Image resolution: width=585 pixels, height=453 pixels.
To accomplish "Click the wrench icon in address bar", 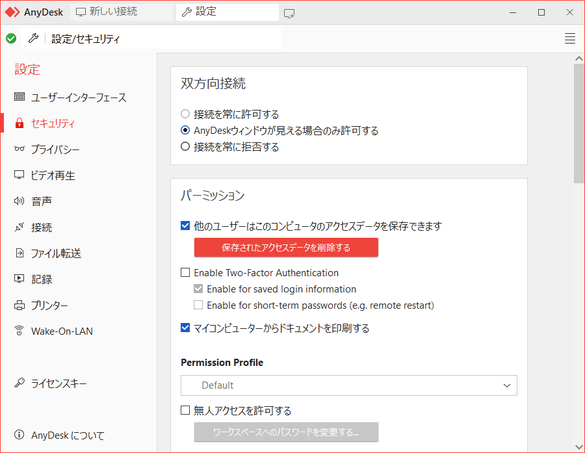I will point(33,38).
